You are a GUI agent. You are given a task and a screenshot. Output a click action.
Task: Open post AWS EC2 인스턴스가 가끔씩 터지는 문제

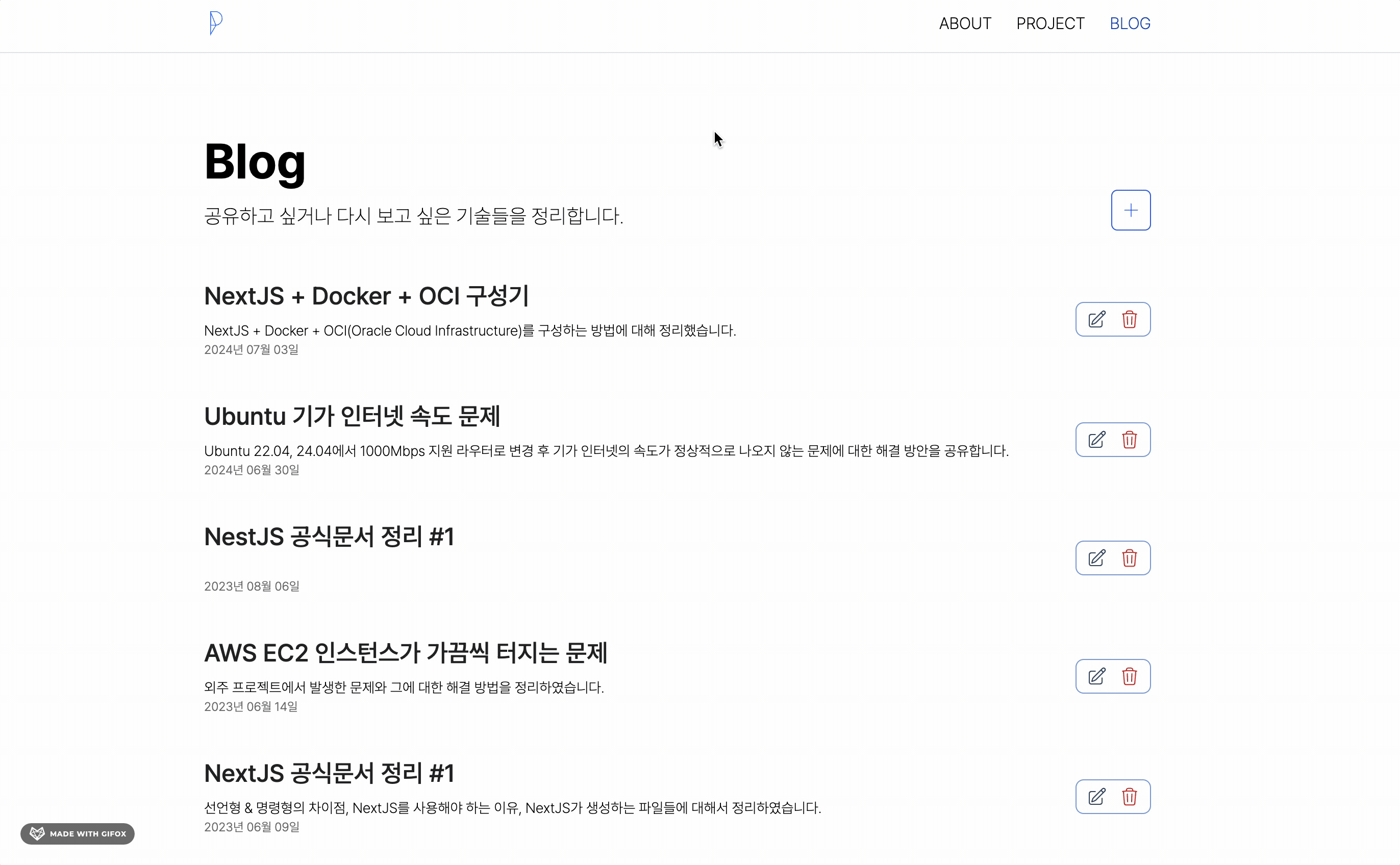(x=406, y=653)
